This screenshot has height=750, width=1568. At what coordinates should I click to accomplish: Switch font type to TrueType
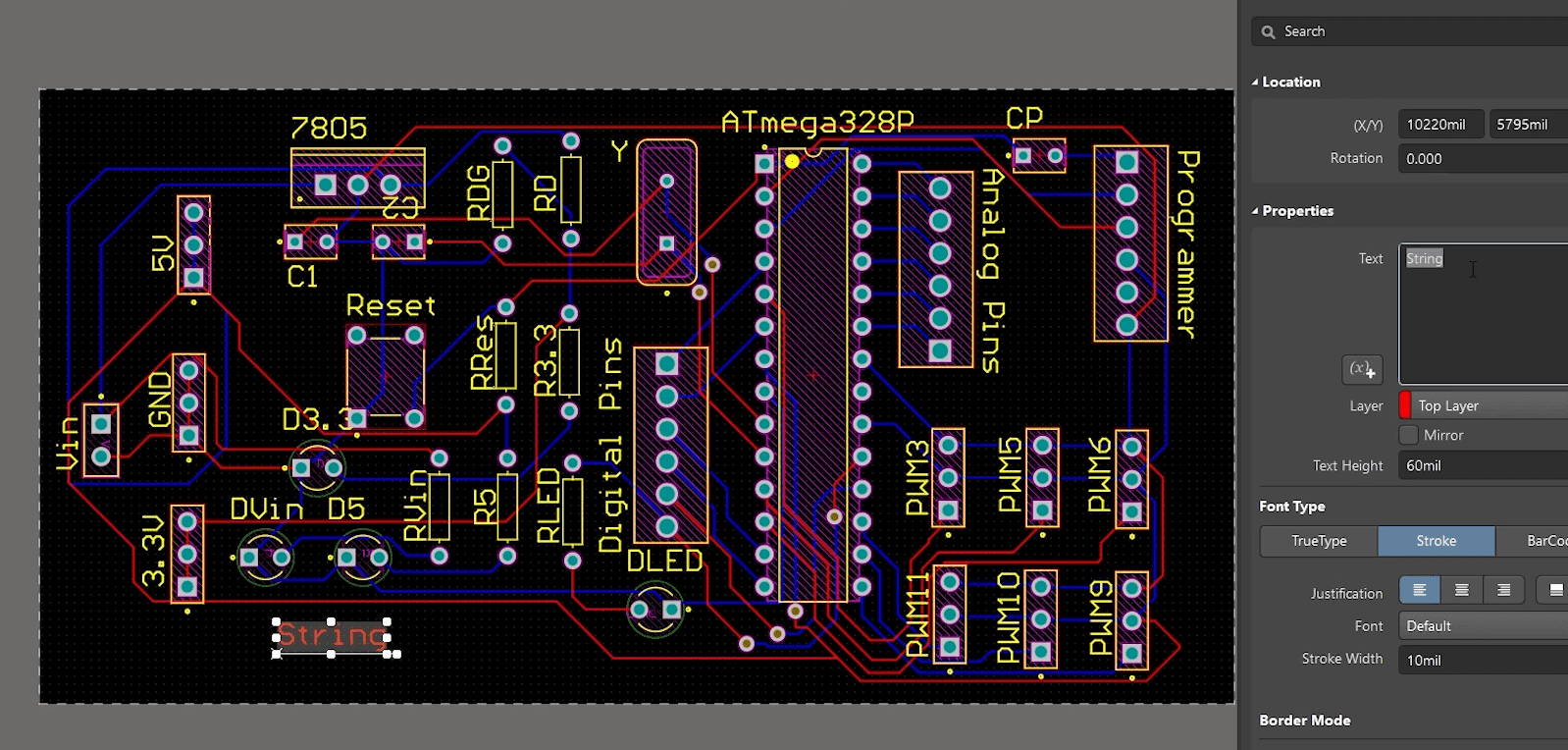(x=1319, y=541)
